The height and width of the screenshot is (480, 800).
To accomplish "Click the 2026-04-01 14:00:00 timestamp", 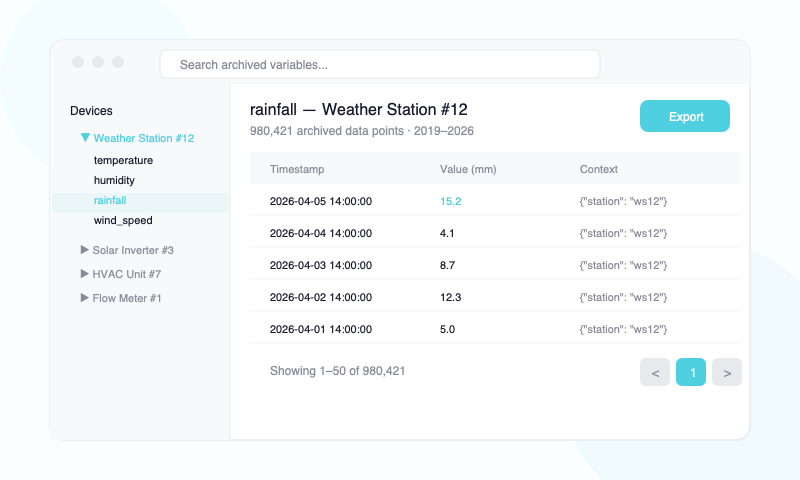I will click(321, 330).
